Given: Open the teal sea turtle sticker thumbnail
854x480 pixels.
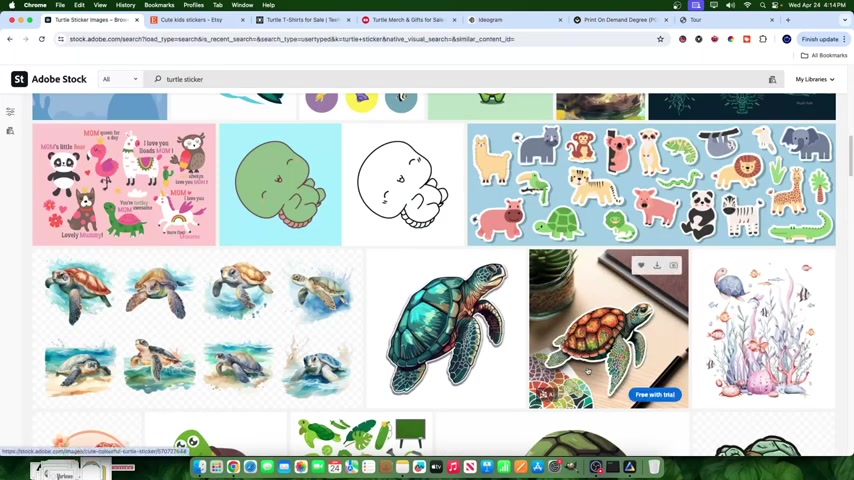Looking at the screenshot, I should [447, 329].
